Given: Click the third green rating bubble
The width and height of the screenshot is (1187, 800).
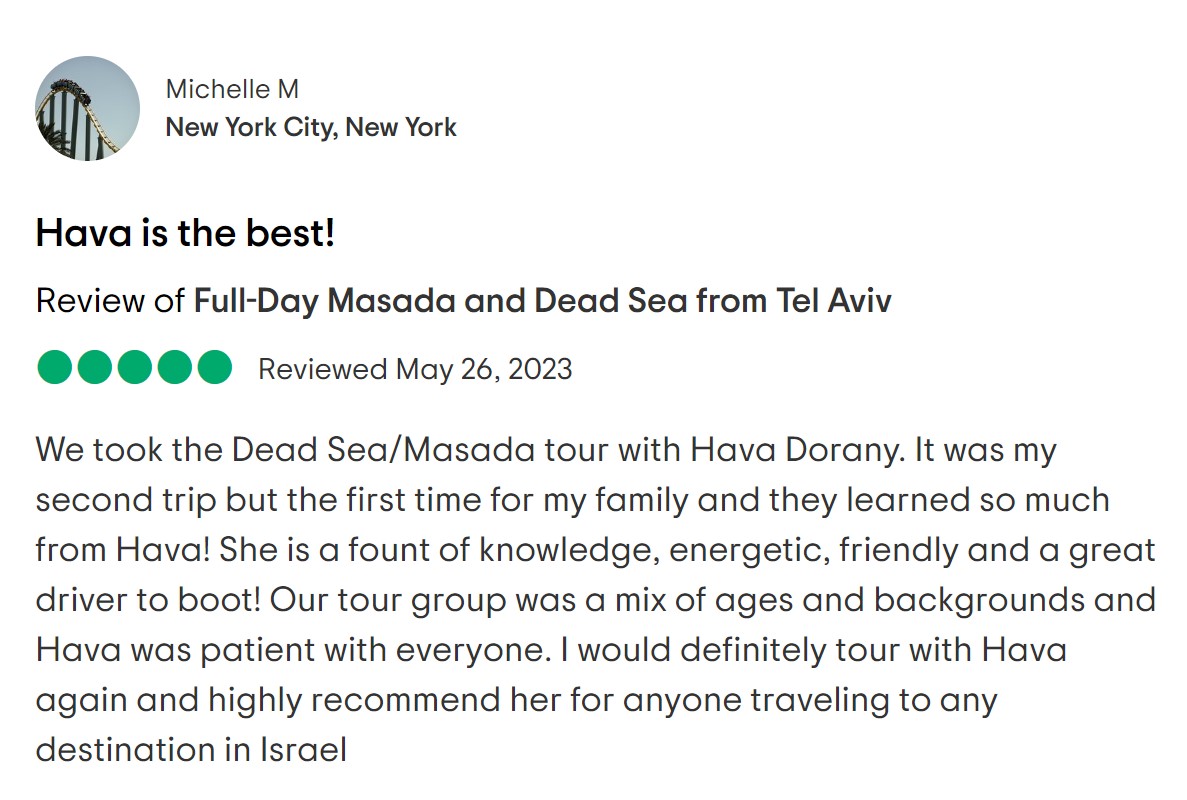Looking at the screenshot, I should (x=135, y=367).
